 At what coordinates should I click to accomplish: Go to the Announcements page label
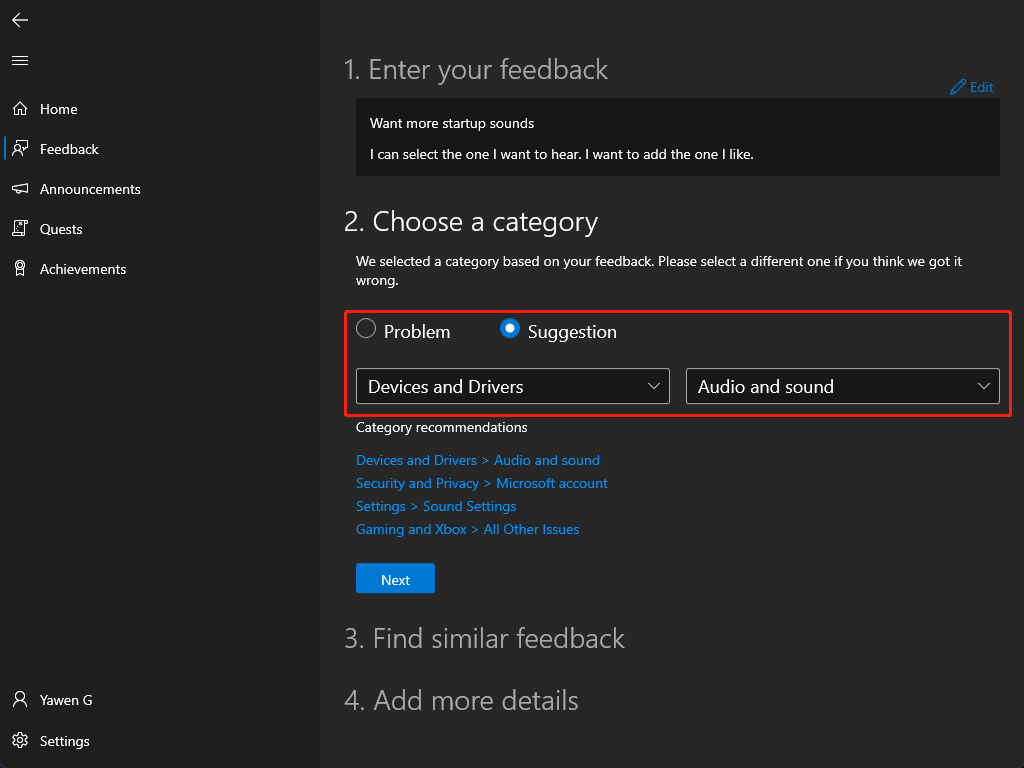(x=90, y=189)
